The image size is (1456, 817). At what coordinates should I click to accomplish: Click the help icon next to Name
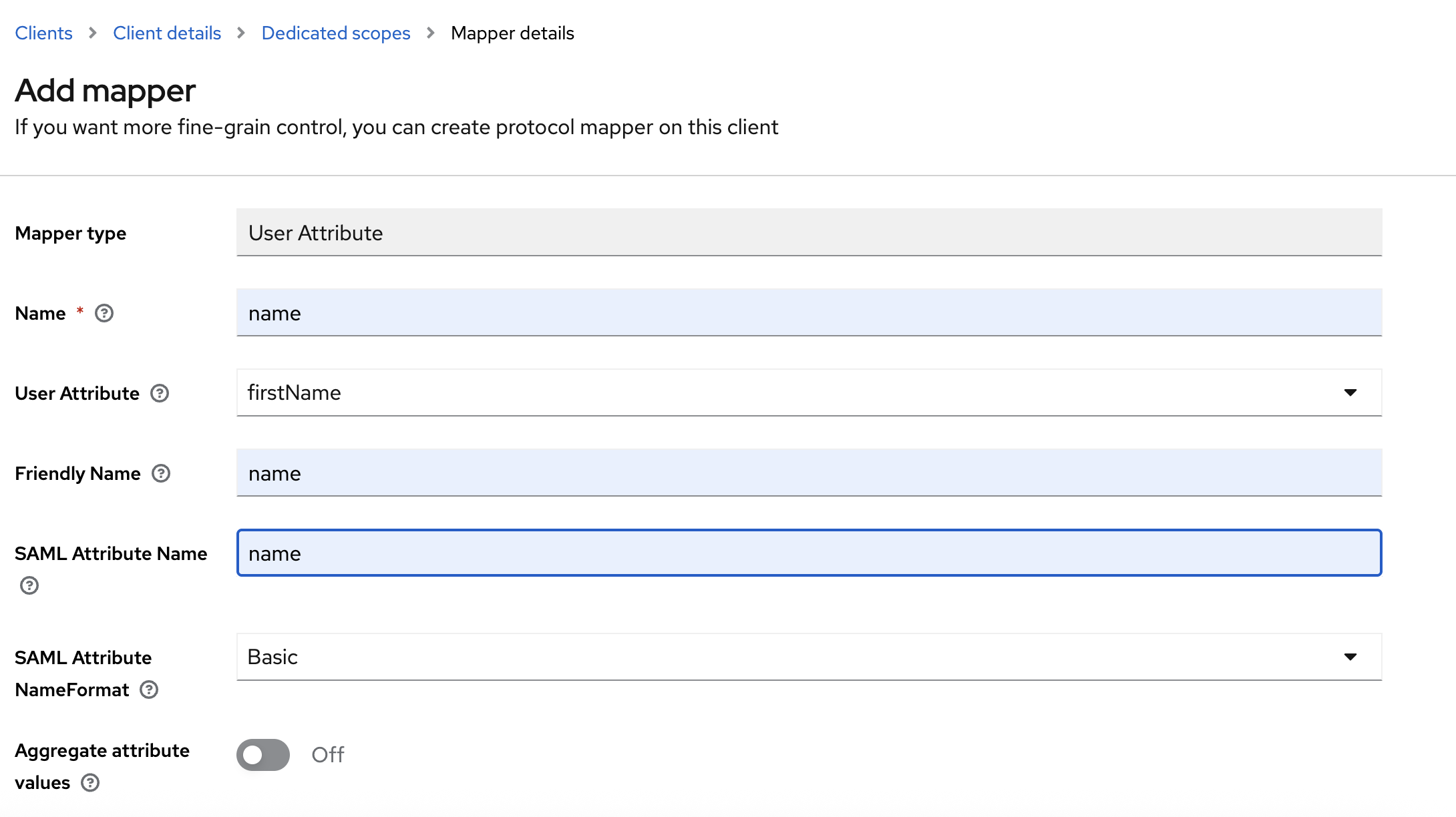[x=104, y=313]
